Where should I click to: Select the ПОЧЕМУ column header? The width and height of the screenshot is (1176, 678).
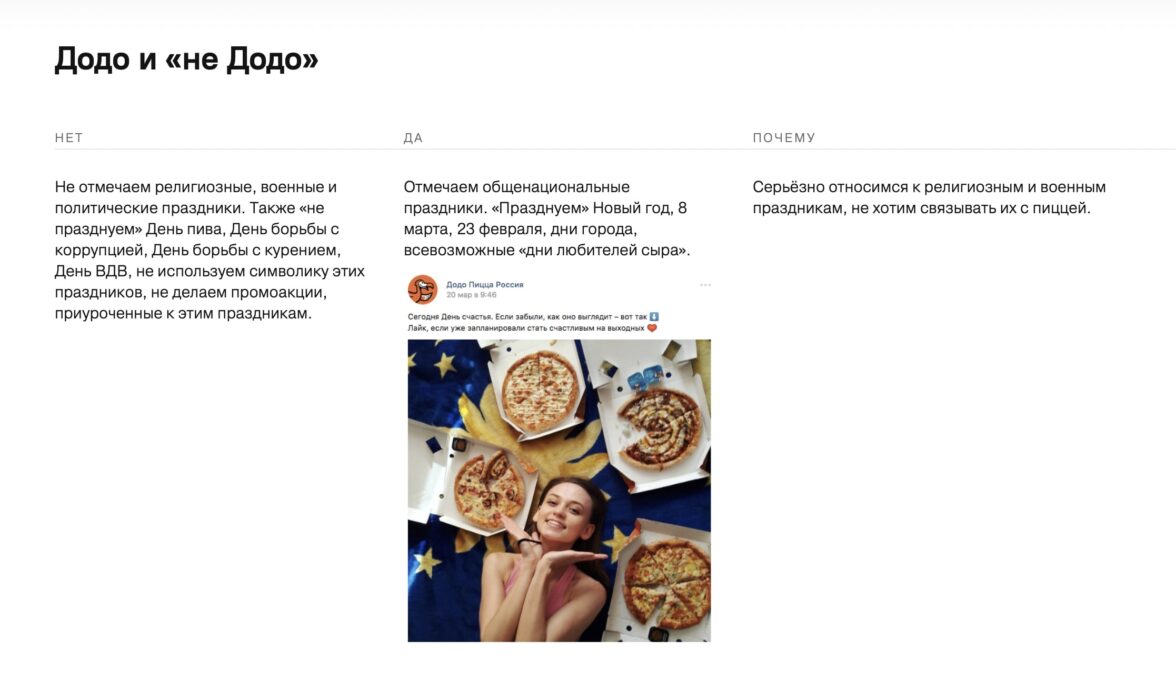point(784,138)
